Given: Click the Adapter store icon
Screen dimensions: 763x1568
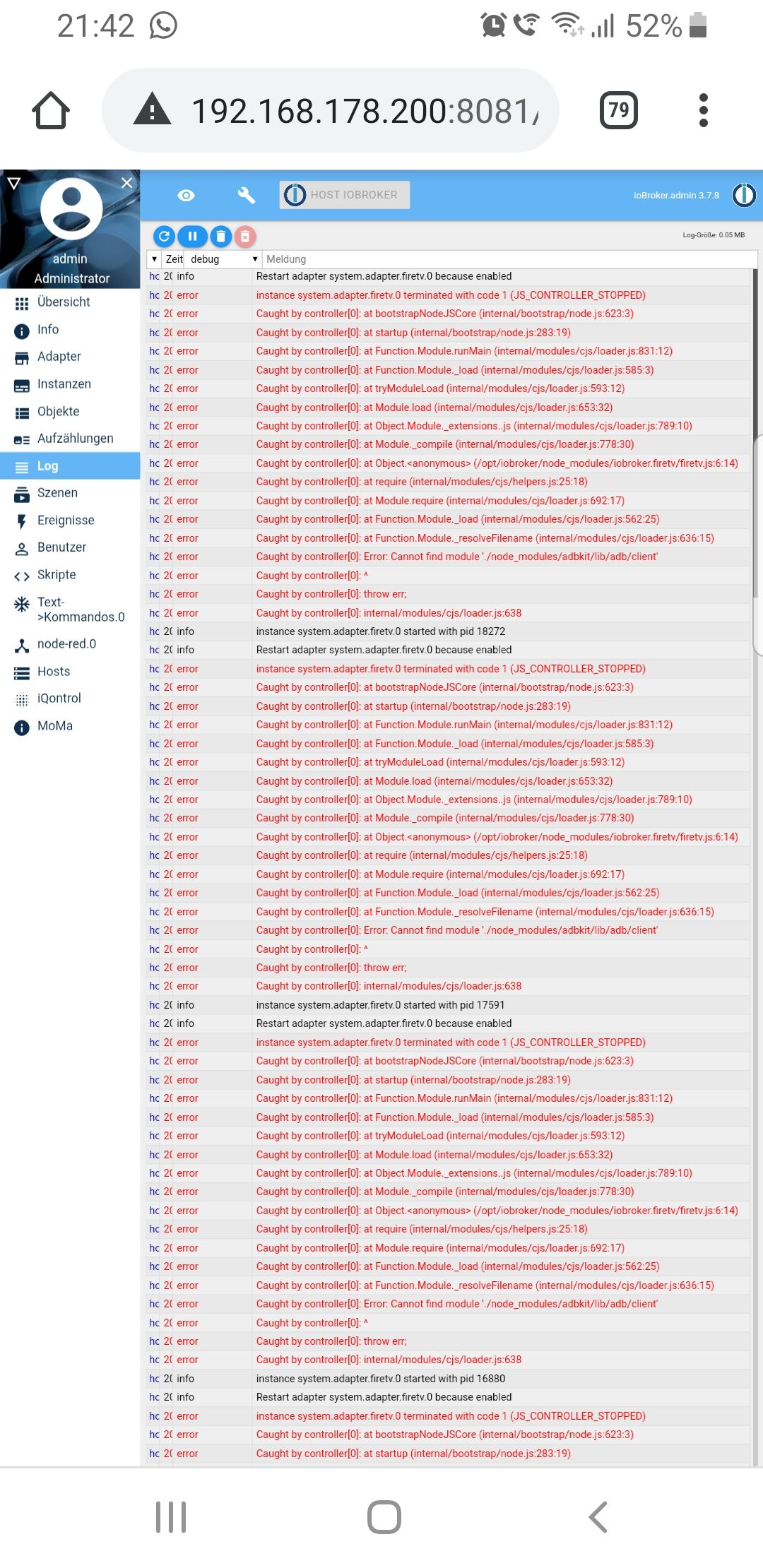Looking at the screenshot, I should pyautogui.click(x=22, y=358).
